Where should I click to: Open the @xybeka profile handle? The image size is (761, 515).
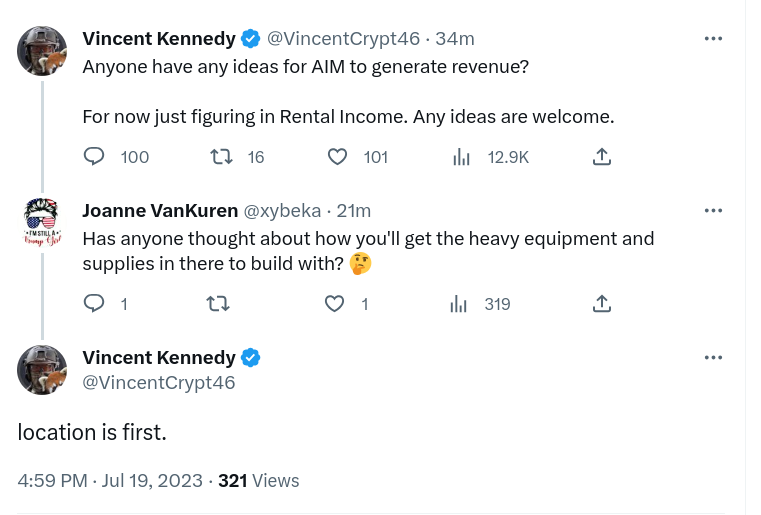[x=283, y=211]
